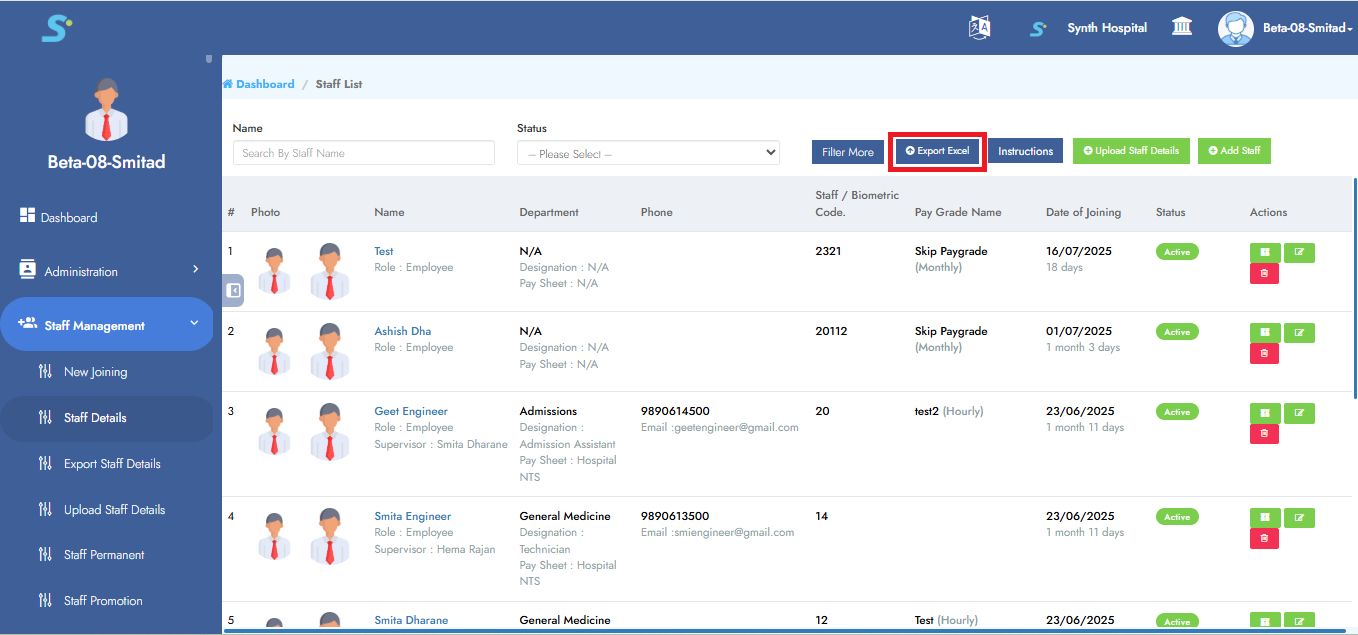The height and width of the screenshot is (635, 1358).
Task: Select the New Joining sliders icon
Action: click(x=45, y=371)
